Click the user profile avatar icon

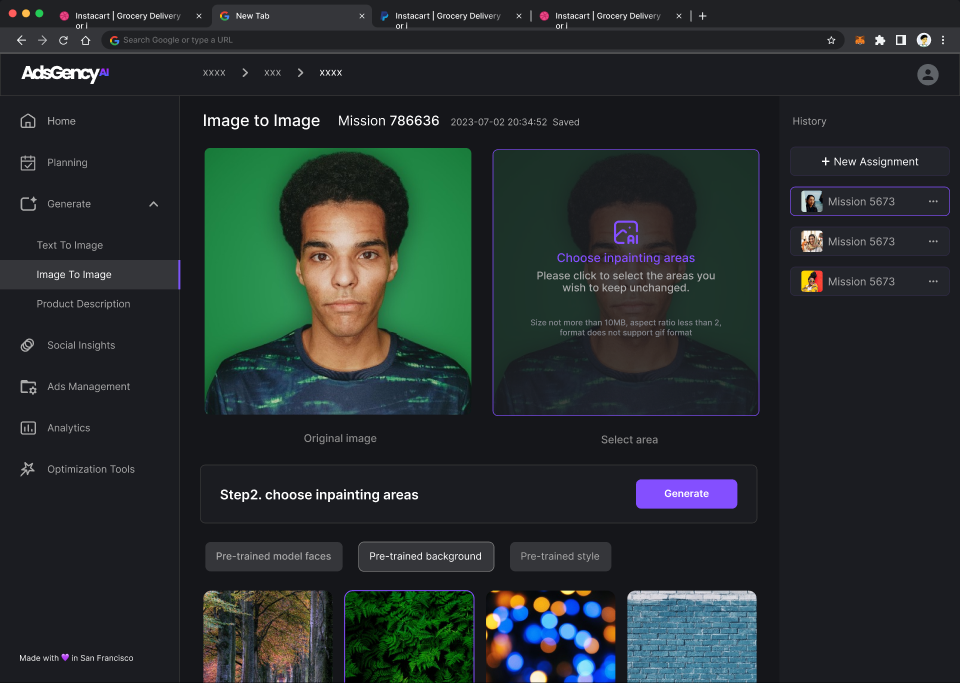tap(928, 74)
